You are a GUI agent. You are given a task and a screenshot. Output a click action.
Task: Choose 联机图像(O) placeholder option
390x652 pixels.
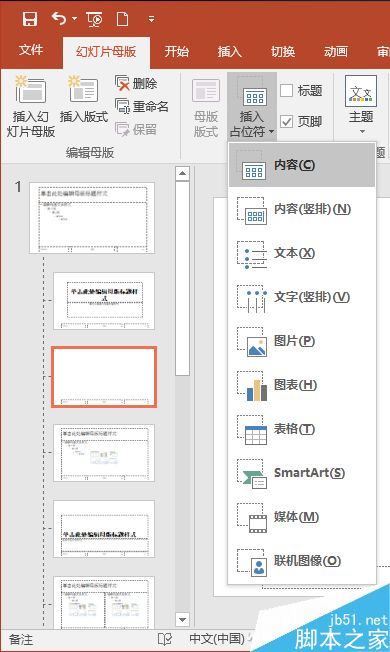point(302,562)
